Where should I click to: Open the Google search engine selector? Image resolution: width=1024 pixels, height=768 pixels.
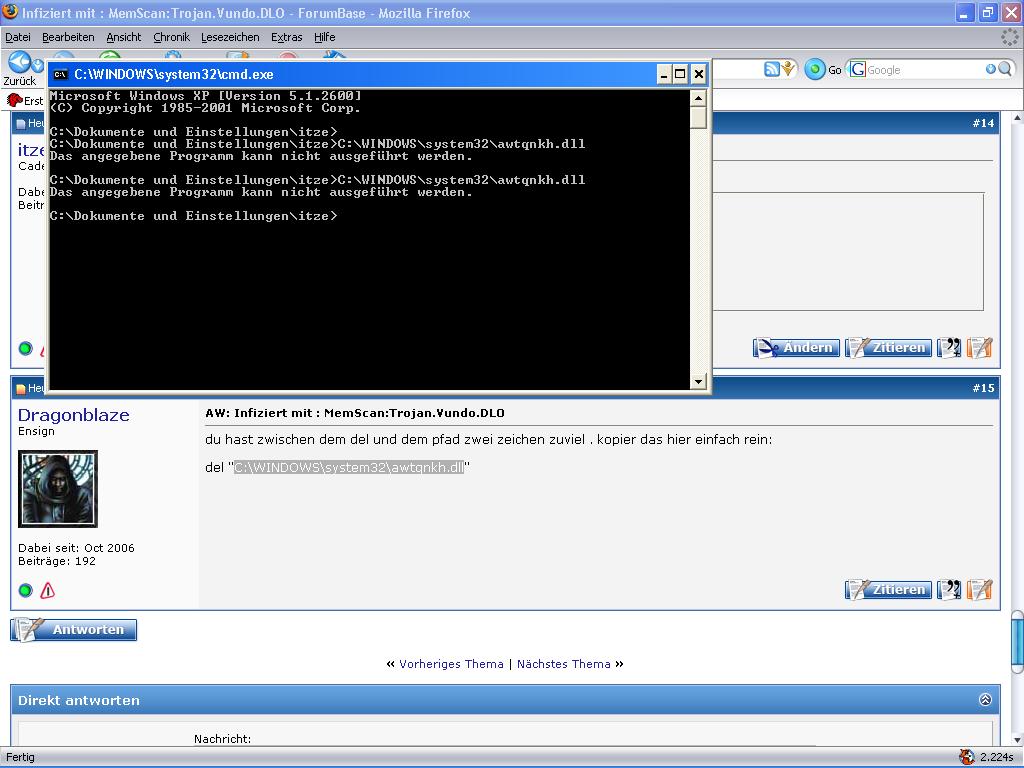pyautogui.click(x=857, y=69)
